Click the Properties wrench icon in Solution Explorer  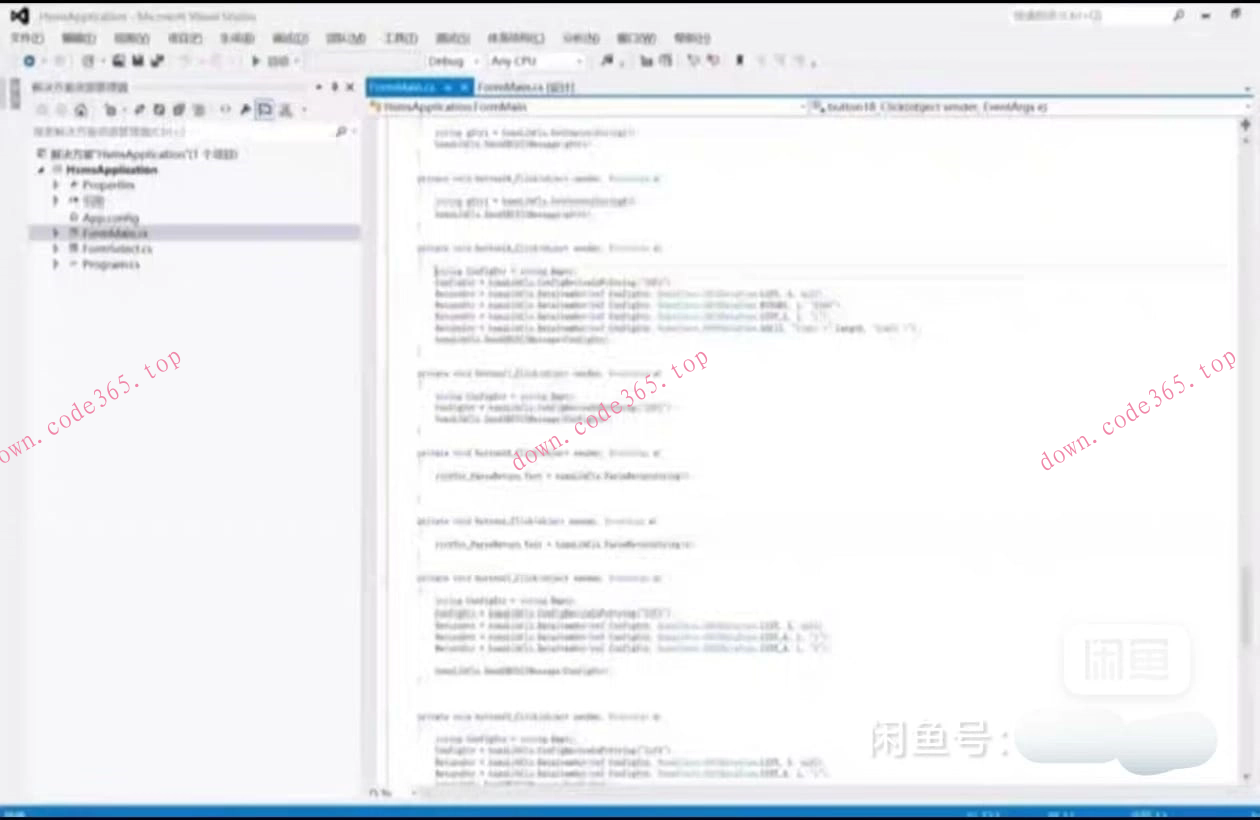click(x=245, y=110)
